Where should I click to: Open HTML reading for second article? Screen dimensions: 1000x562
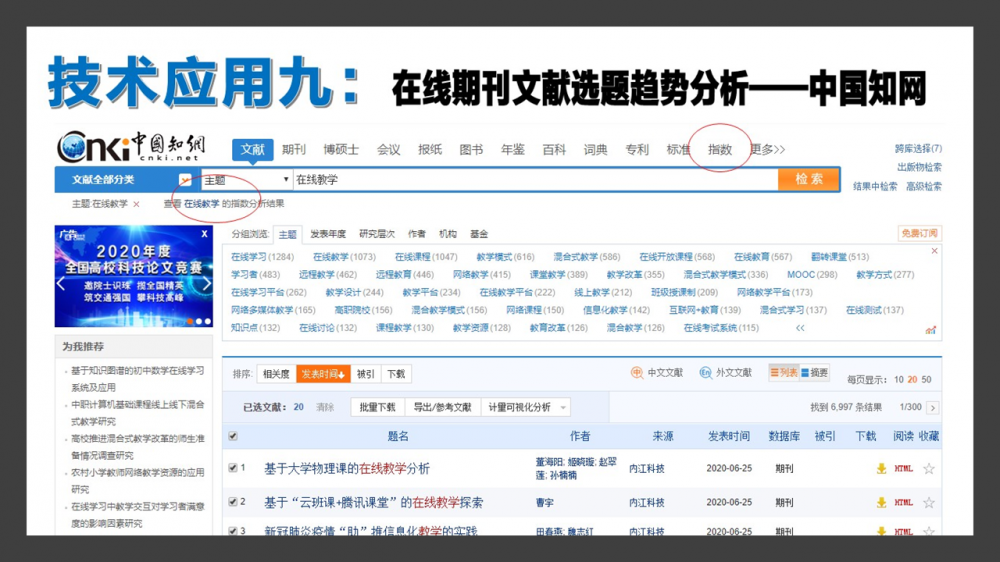[x=903, y=502]
